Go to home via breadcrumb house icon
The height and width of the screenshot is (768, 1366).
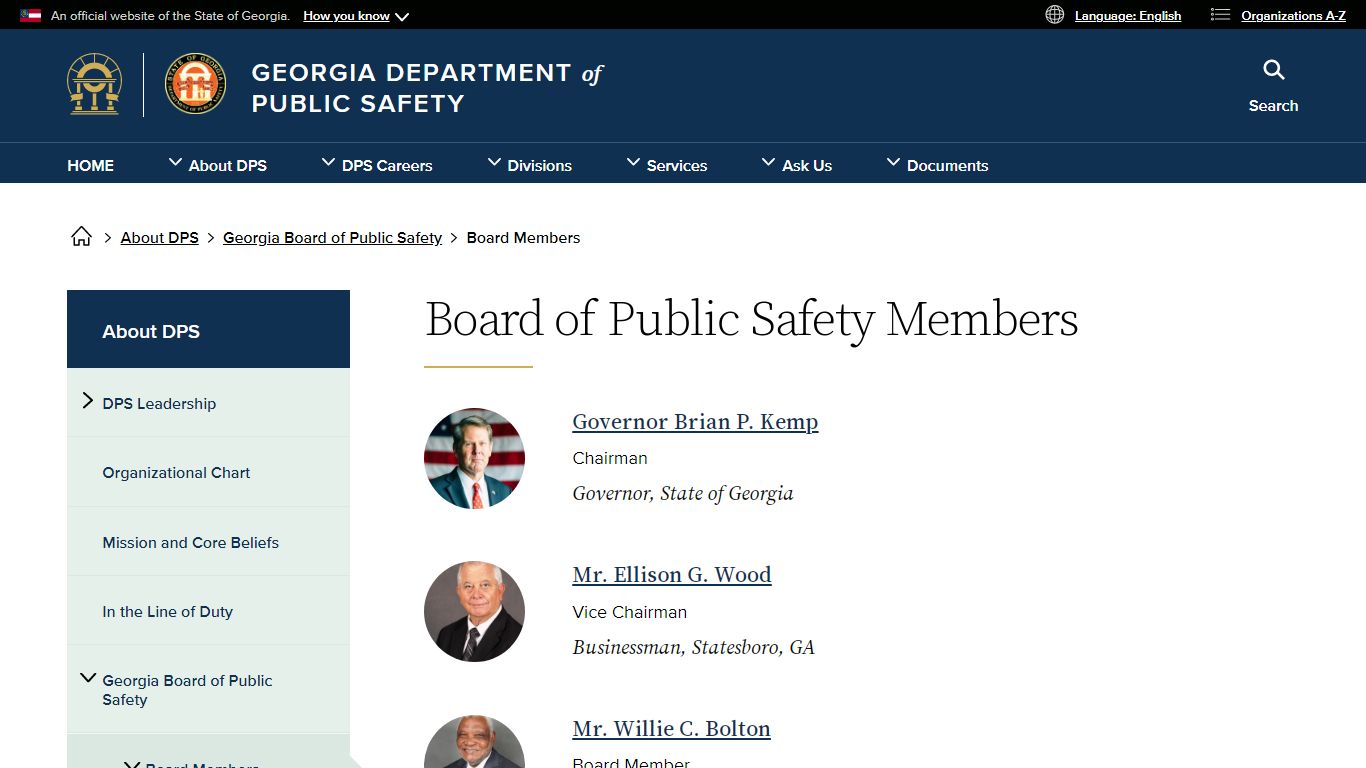[x=81, y=237]
